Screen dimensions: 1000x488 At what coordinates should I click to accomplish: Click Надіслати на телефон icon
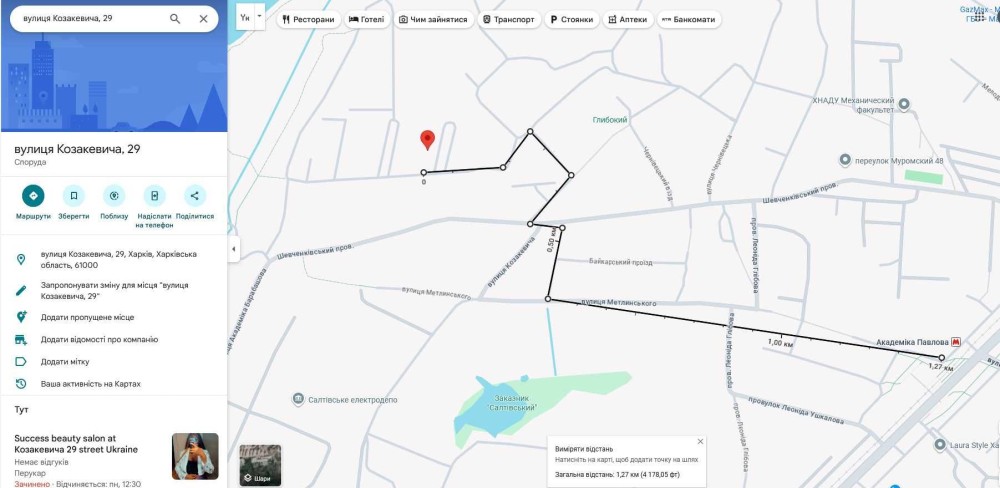point(154,196)
